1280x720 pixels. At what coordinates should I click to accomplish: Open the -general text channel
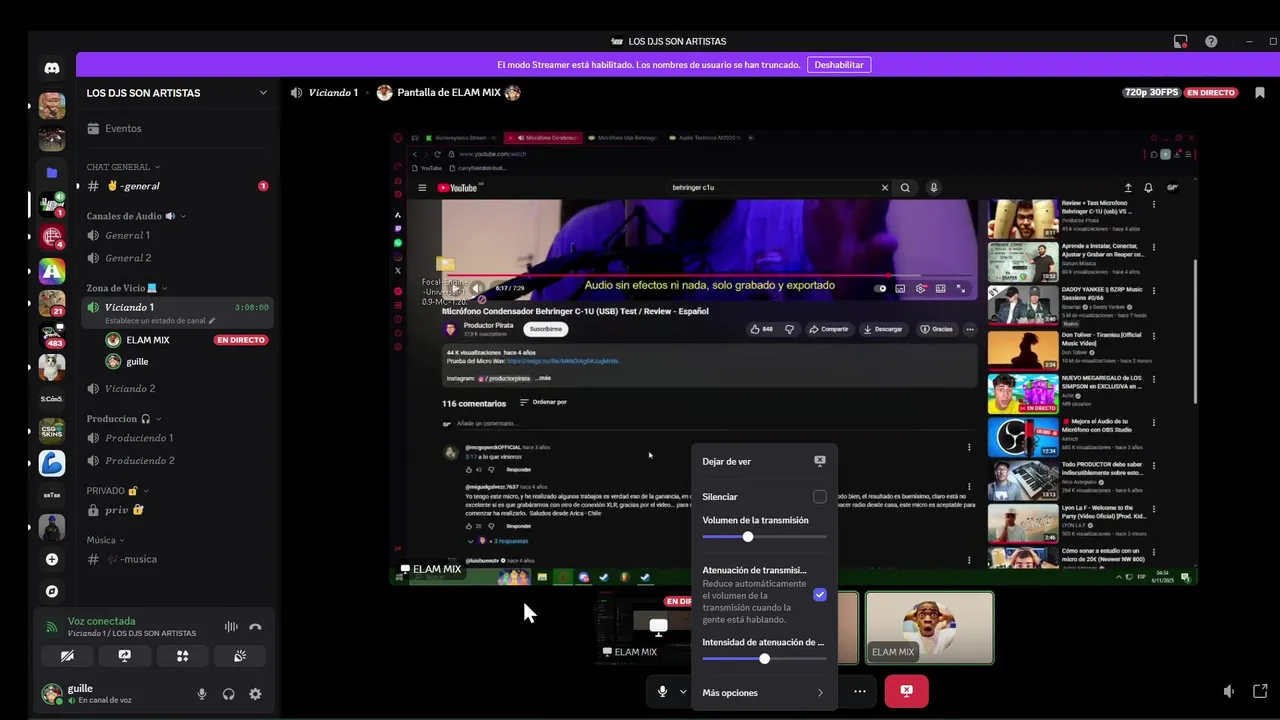[177, 186]
